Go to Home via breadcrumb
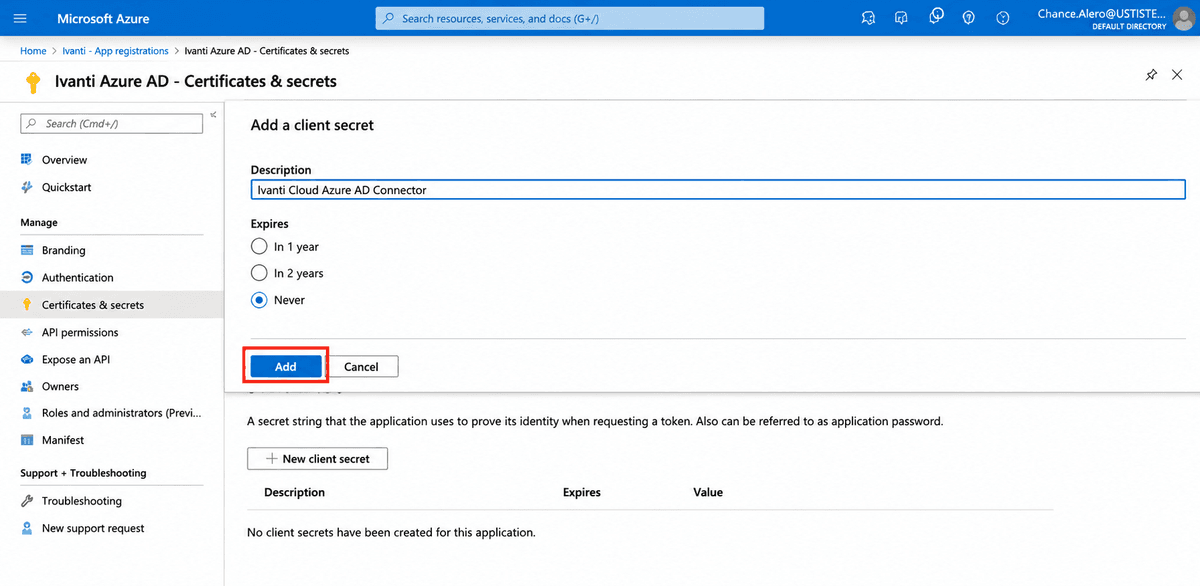Viewport: 1200px width, 586px height. [33, 51]
